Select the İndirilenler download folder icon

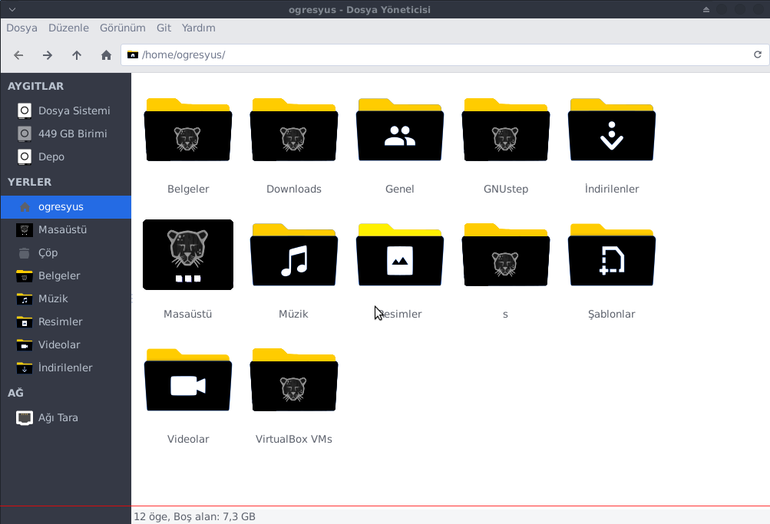tap(611, 130)
